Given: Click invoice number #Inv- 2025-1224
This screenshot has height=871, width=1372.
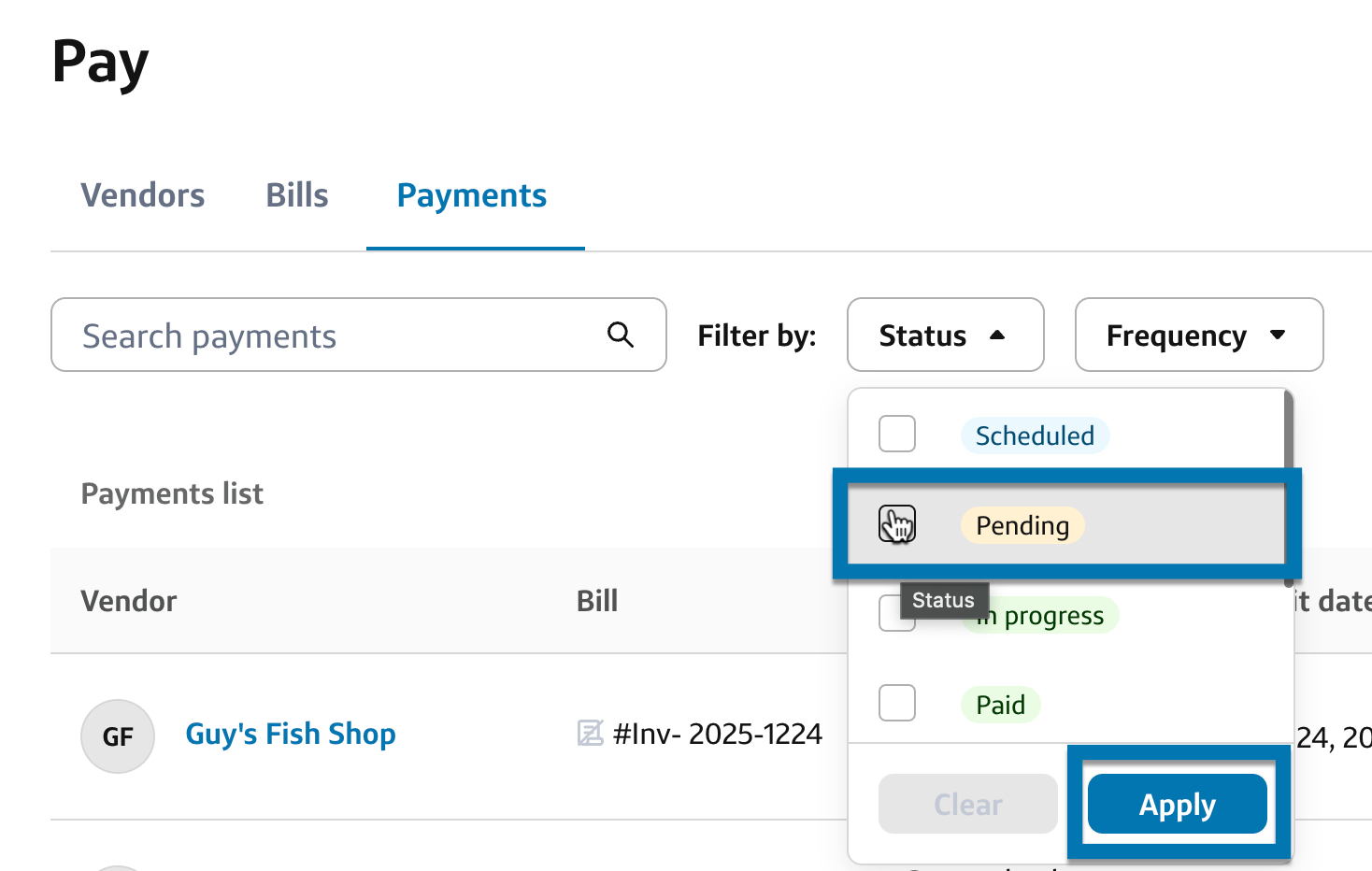Looking at the screenshot, I should click(718, 734).
